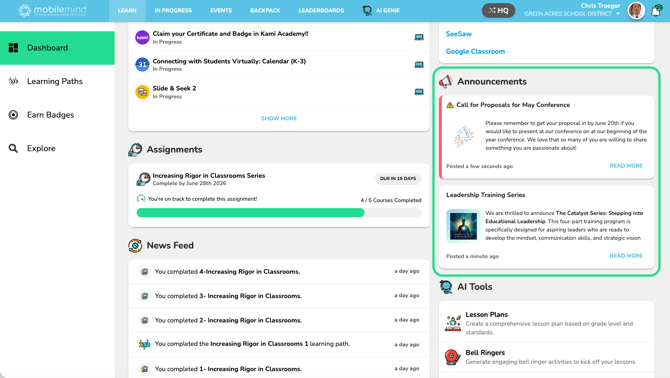The height and width of the screenshot is (378, 670).
Task: Click the learning path icon in news feed
Action: pos(144,344)
